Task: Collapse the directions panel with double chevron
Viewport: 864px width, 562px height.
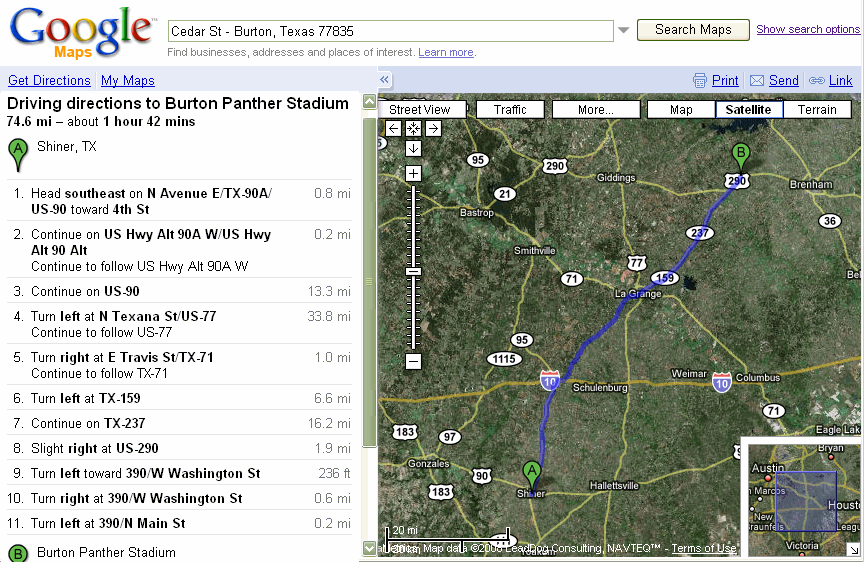Action: tap(384, 80)
